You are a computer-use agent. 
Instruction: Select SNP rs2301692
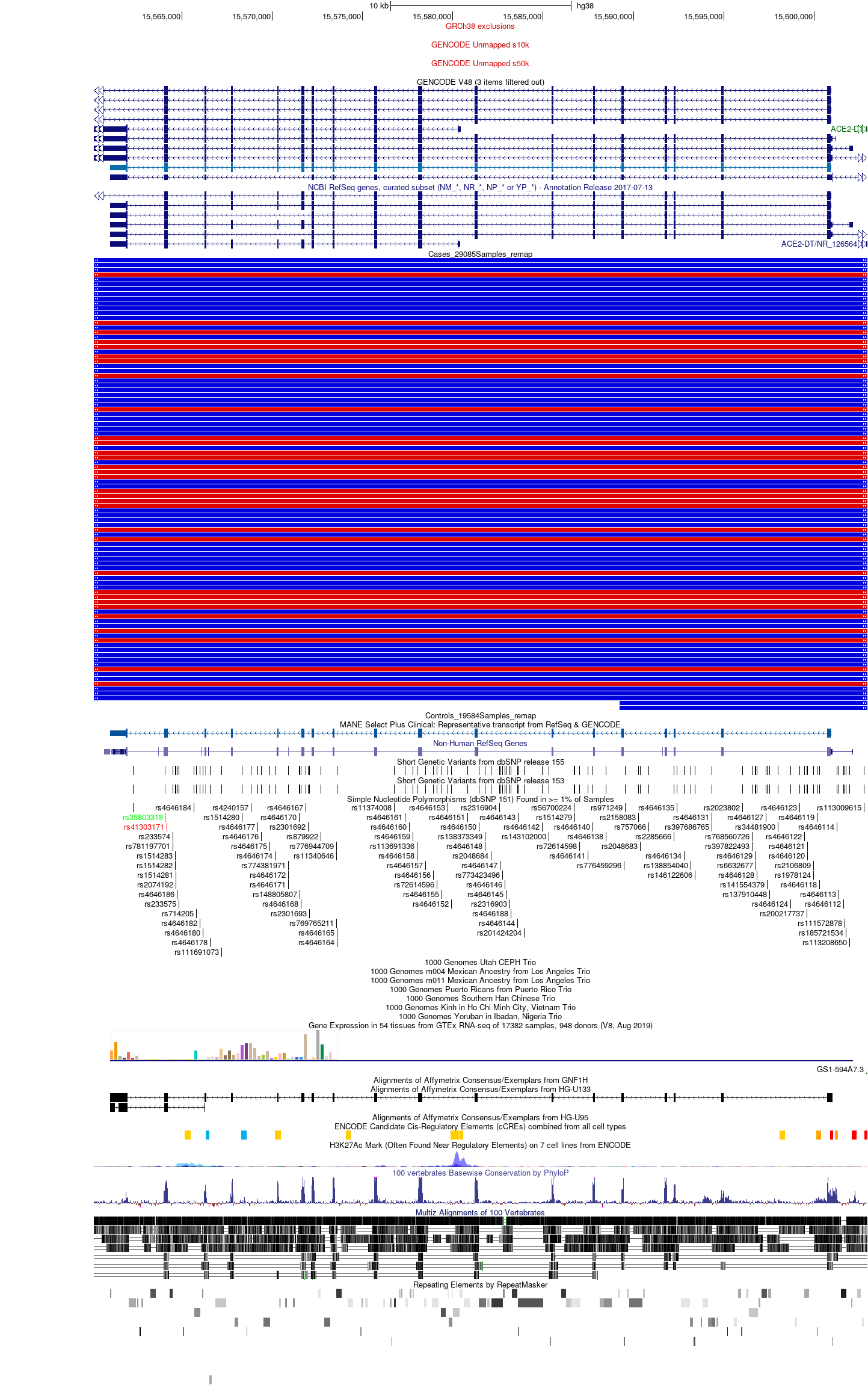coord(288,827)
